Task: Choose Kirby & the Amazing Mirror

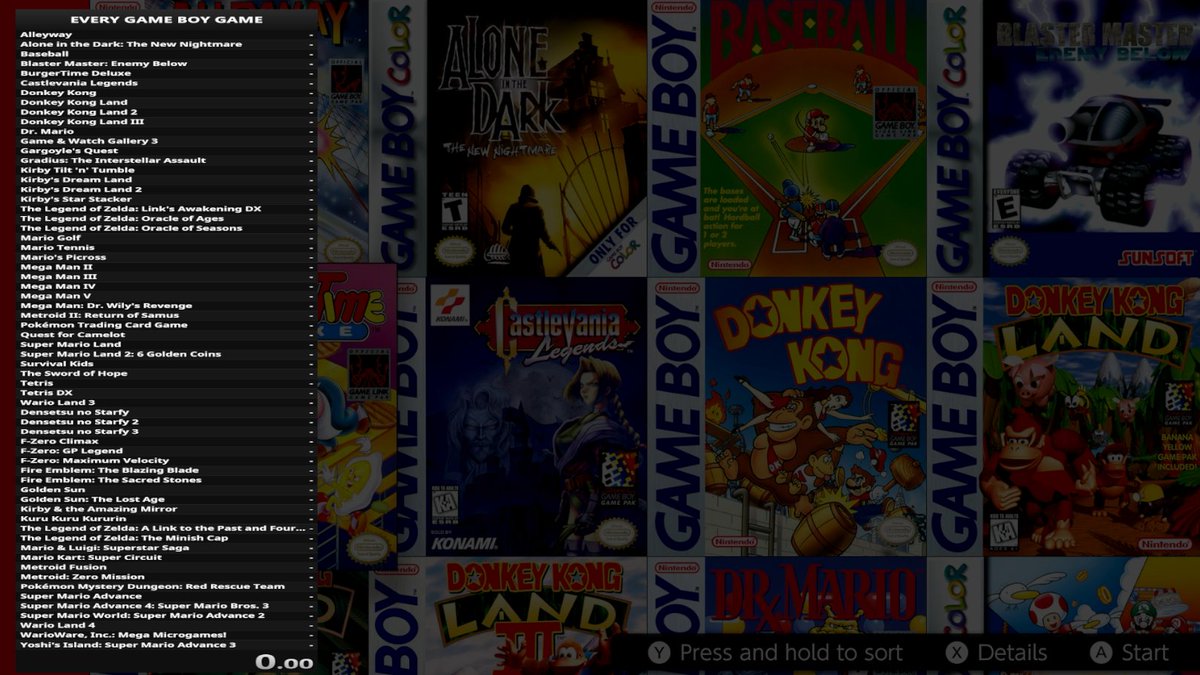Action: pyautogui.click(x=167, y=509)
